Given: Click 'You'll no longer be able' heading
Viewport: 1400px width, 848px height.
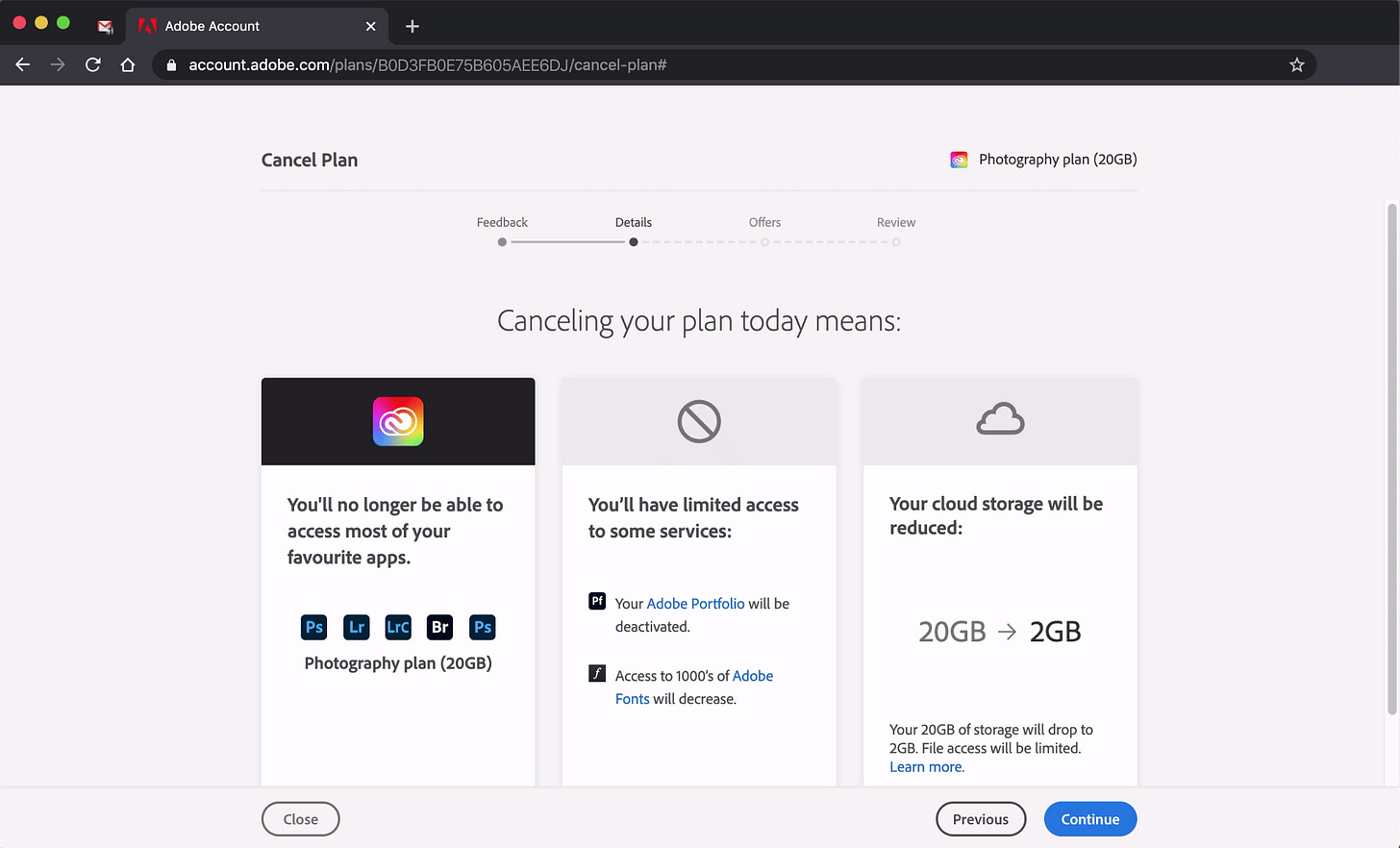Looking at the screenshot, I should pyautogui.click(x=395, y=531).
